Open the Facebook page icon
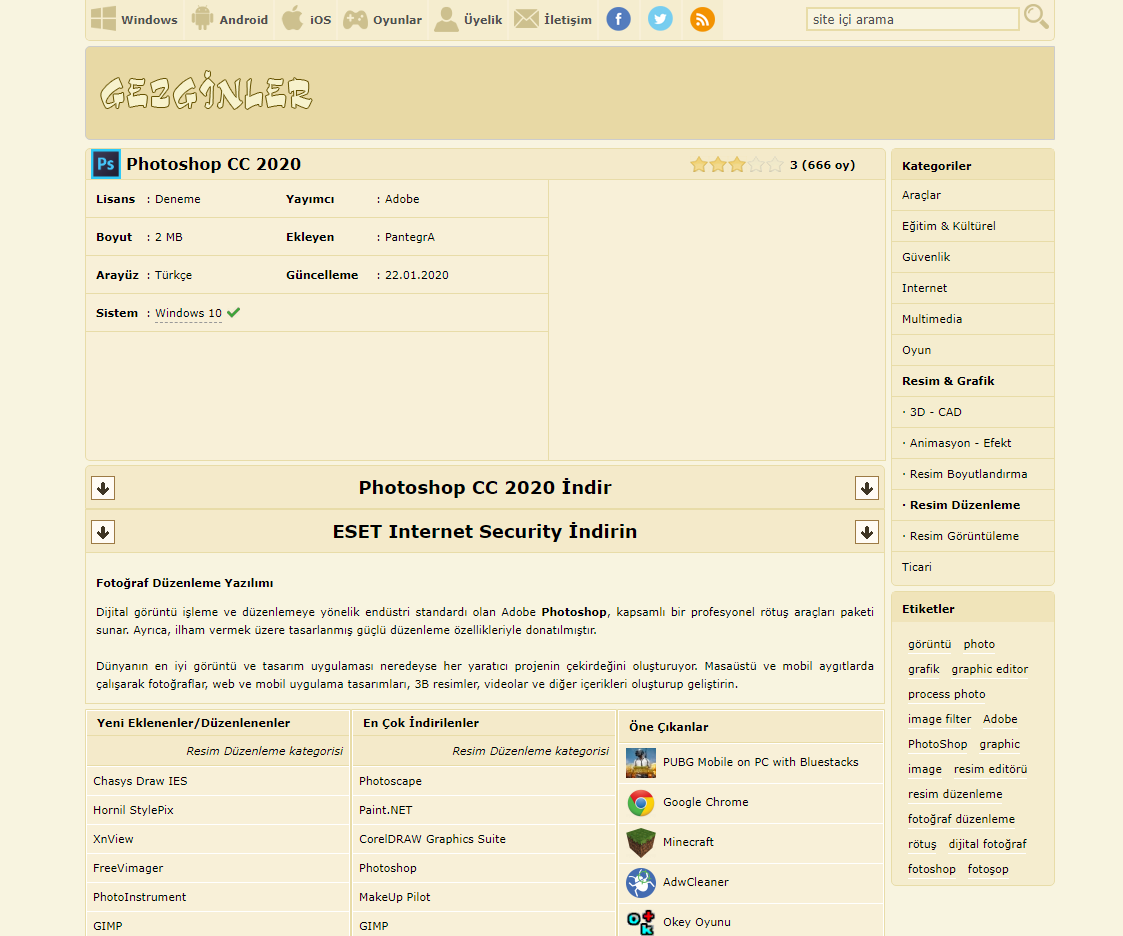This screenshot has height=936, width=1123. click(619, 19)
